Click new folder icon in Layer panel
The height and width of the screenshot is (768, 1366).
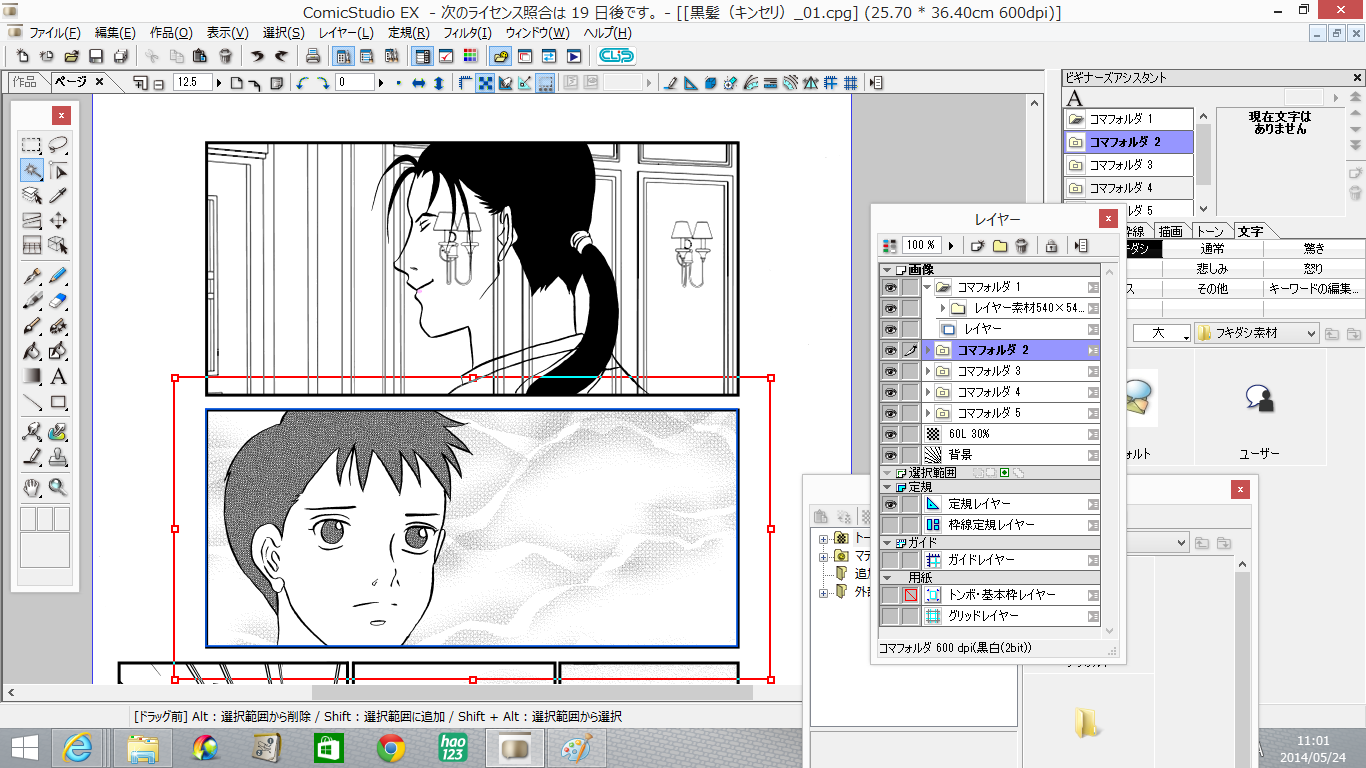[x=999, y=245]
